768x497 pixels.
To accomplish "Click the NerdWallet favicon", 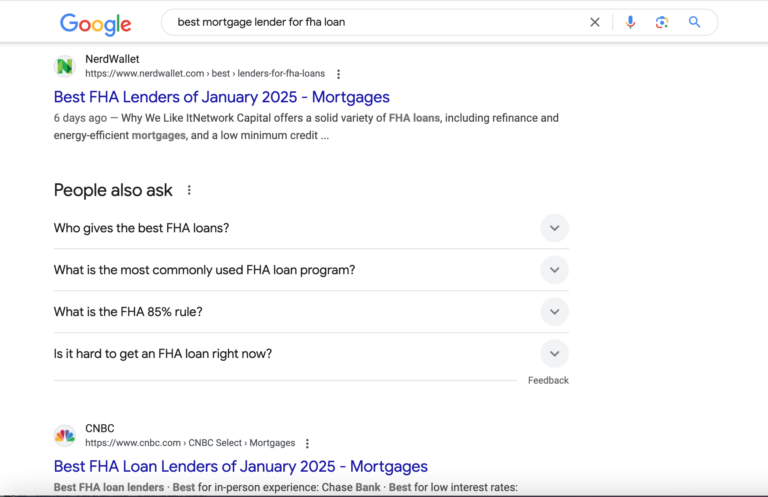I will (x=65, y=66).
